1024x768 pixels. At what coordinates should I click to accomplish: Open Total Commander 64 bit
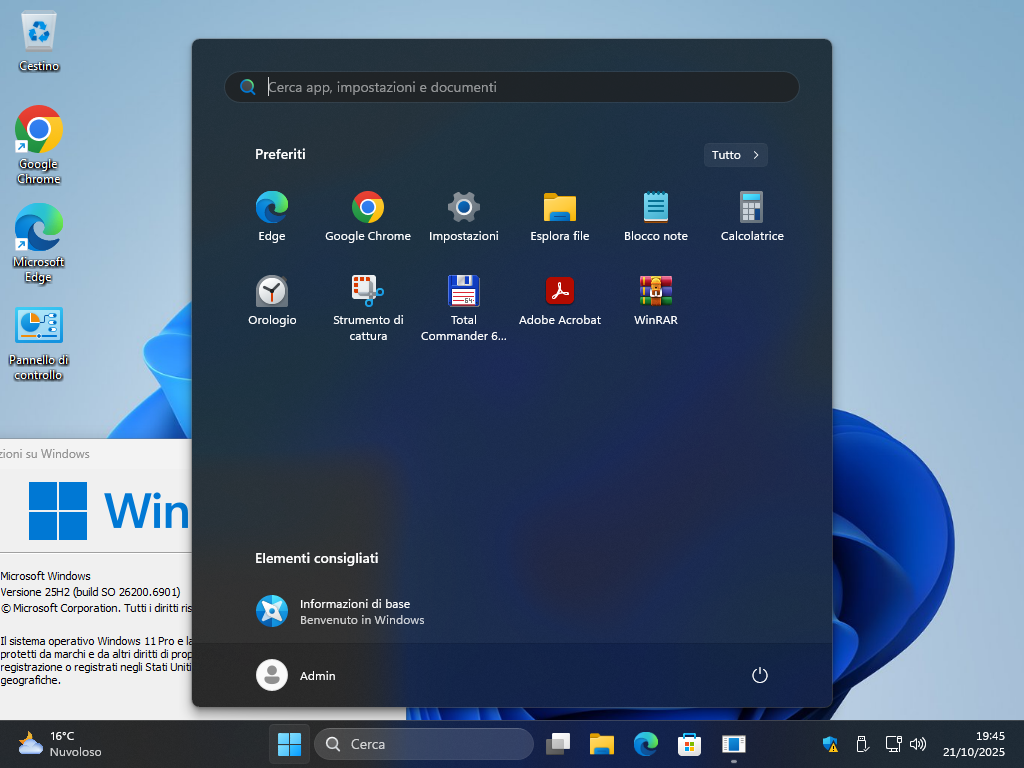[464, 308]
